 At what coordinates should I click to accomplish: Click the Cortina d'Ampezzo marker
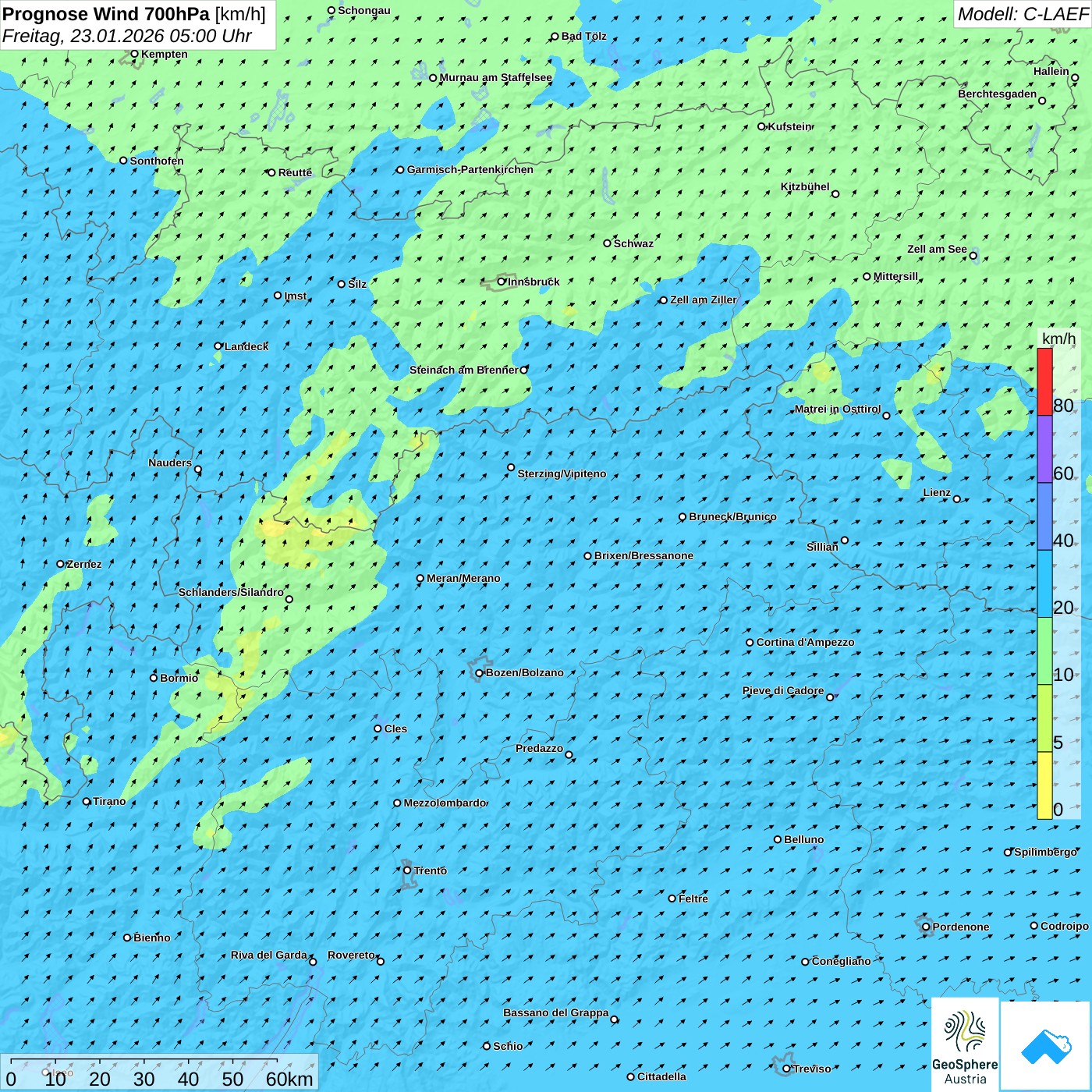(750, 643)
